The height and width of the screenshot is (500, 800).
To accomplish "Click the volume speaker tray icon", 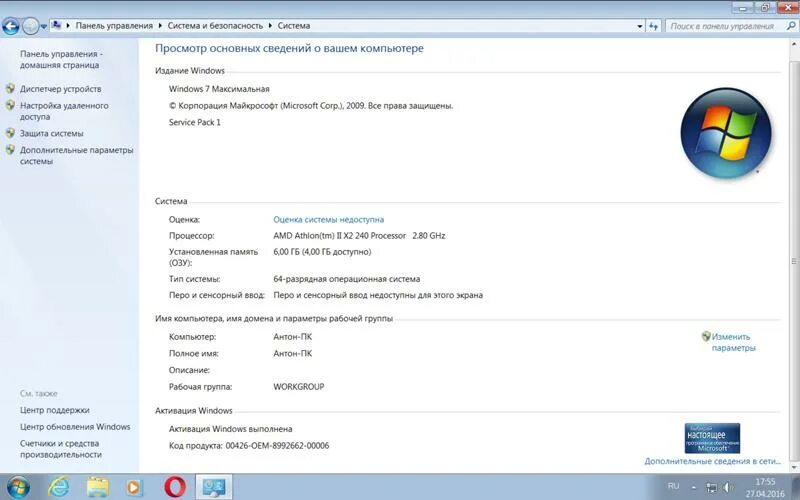I will tap(728, 488).
